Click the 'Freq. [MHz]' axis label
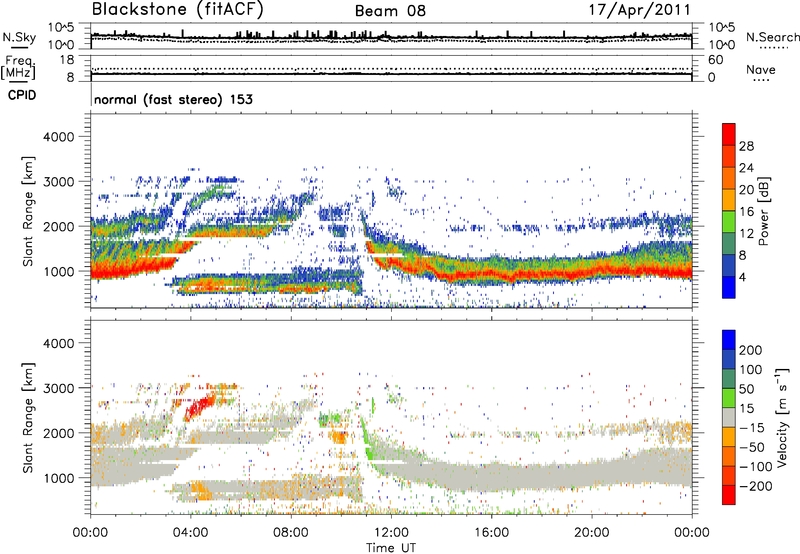This screenshot has width=800, height=554. point(18,68)
